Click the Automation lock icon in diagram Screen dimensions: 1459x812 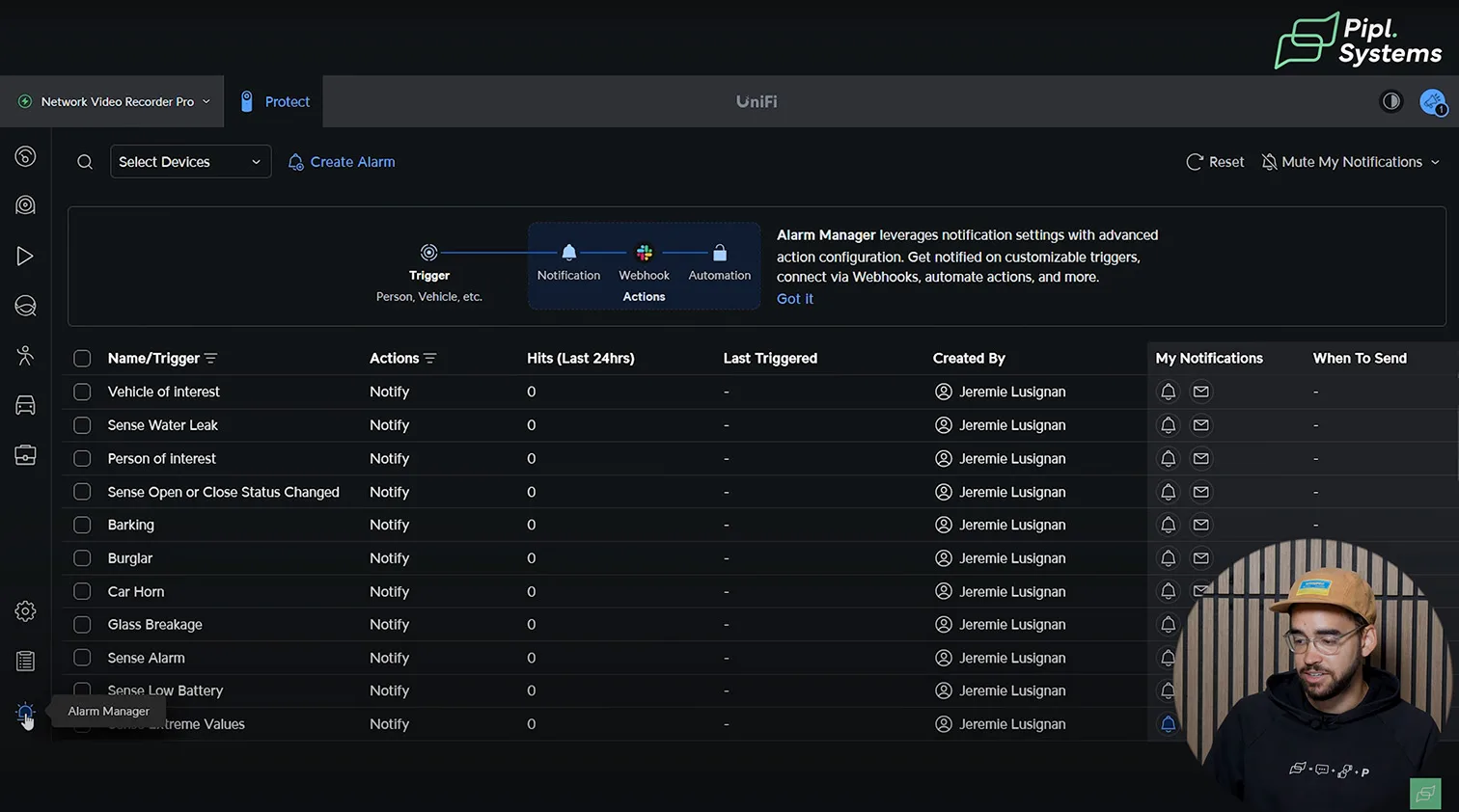[x=720, y=253]
